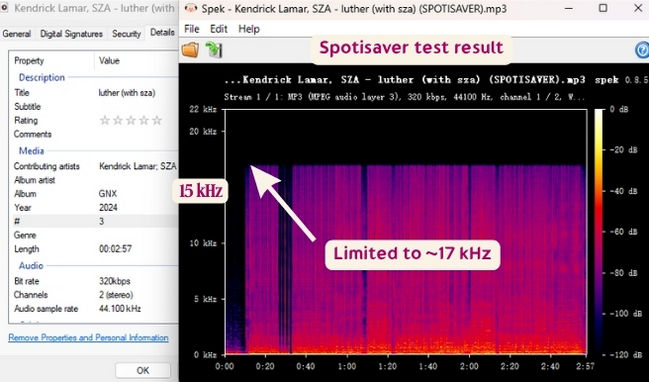Select the Details tab in Properties

[162, 33]
